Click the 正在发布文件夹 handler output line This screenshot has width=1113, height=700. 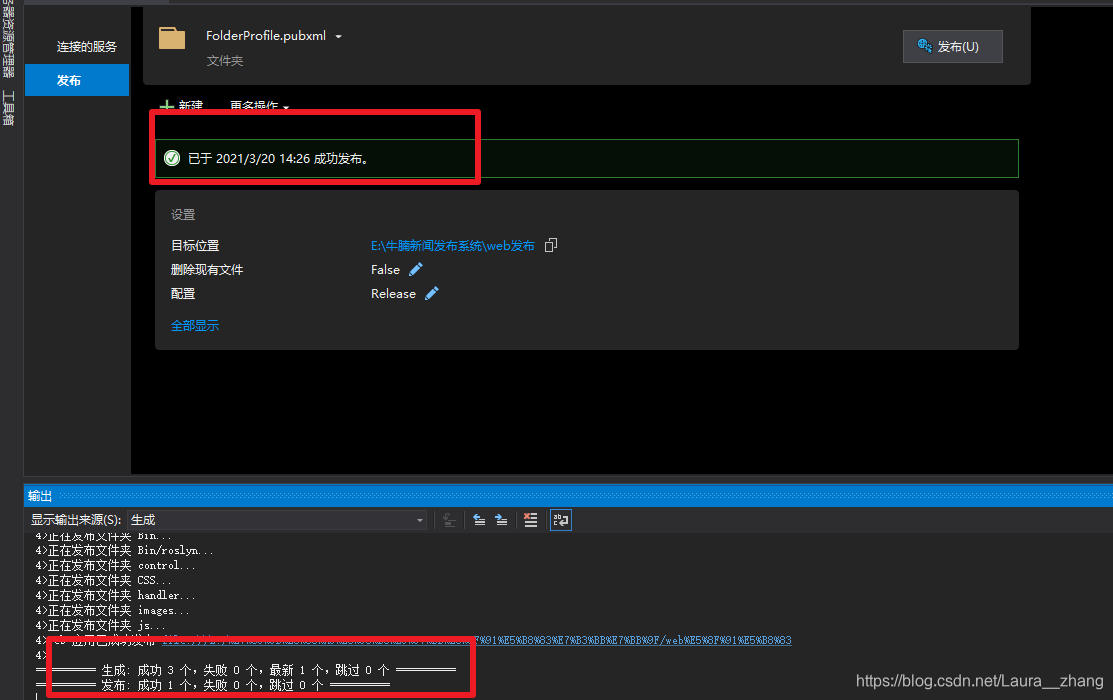[x=115, y=595]
